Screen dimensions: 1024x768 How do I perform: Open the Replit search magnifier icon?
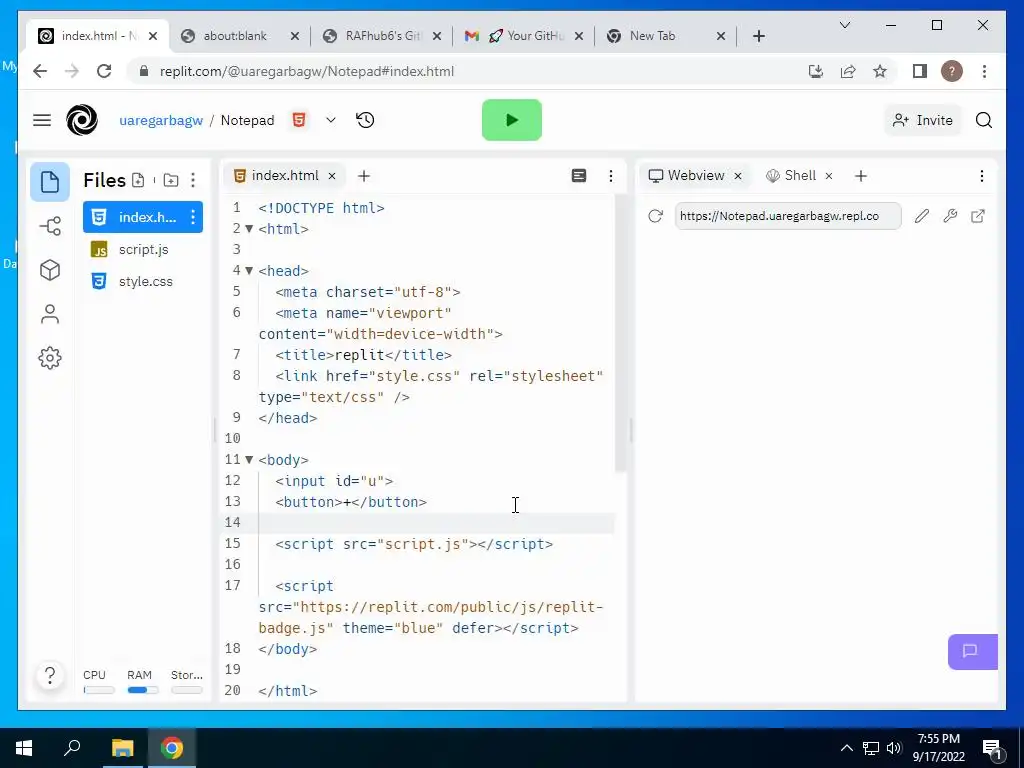click(984, 120)
